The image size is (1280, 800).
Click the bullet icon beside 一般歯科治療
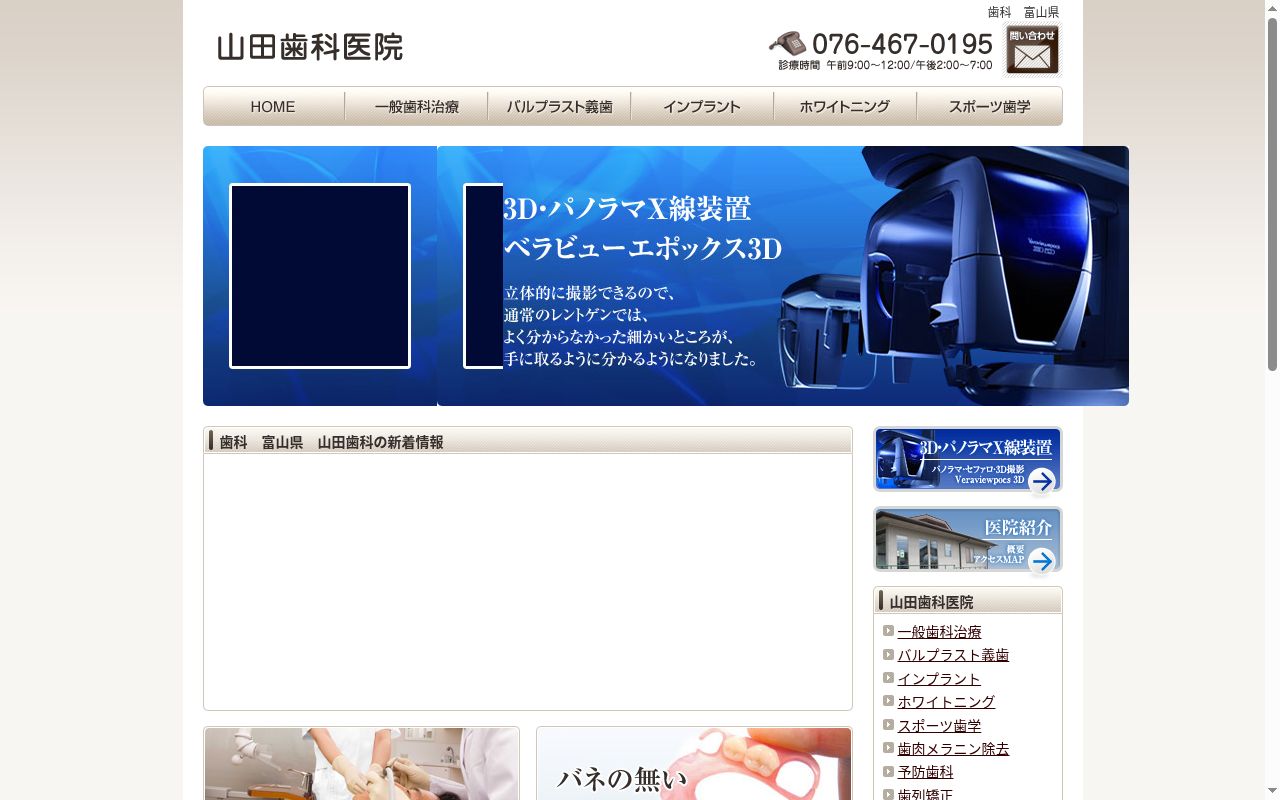point(888,631)
